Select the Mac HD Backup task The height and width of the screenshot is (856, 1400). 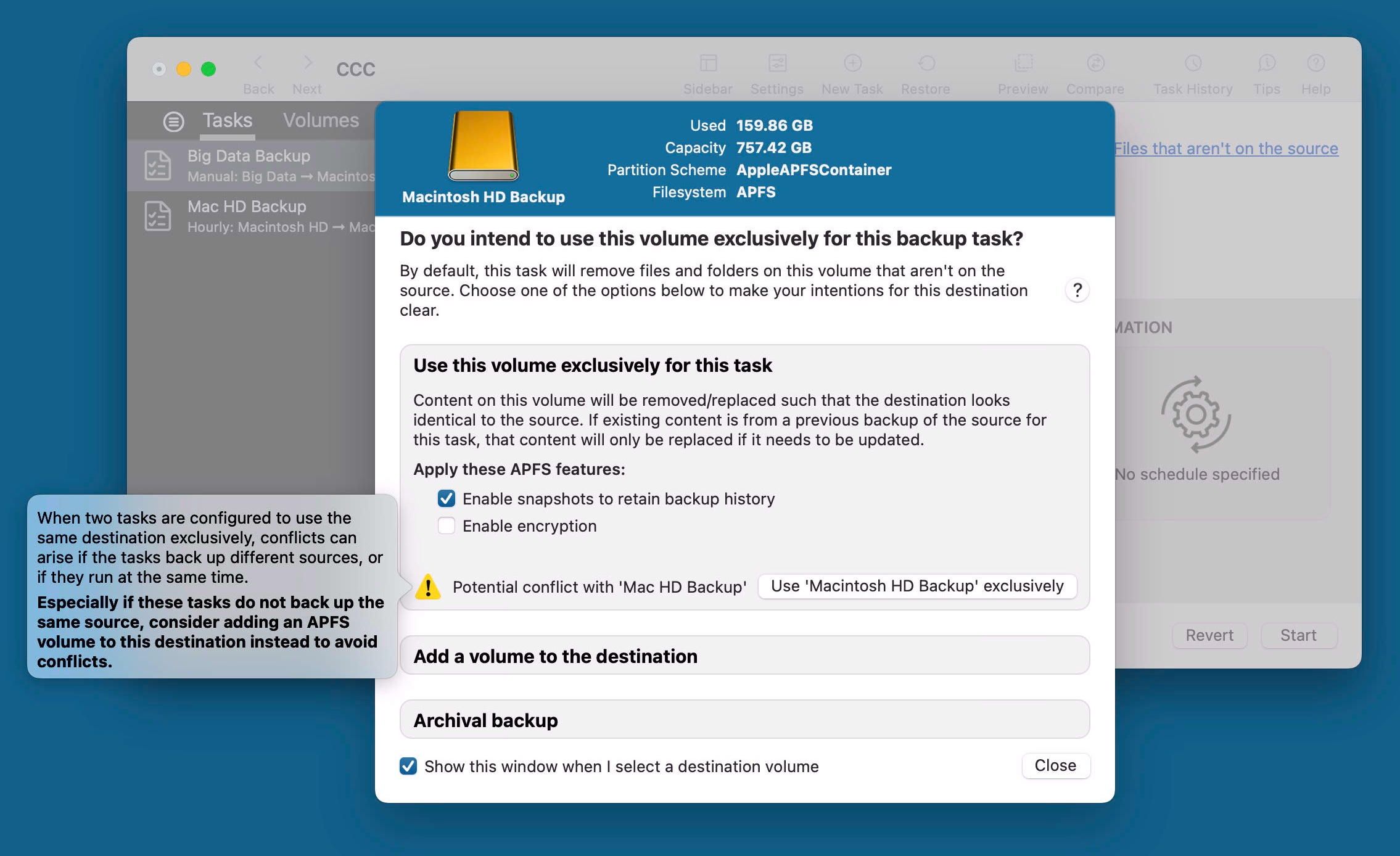[251, 216]
